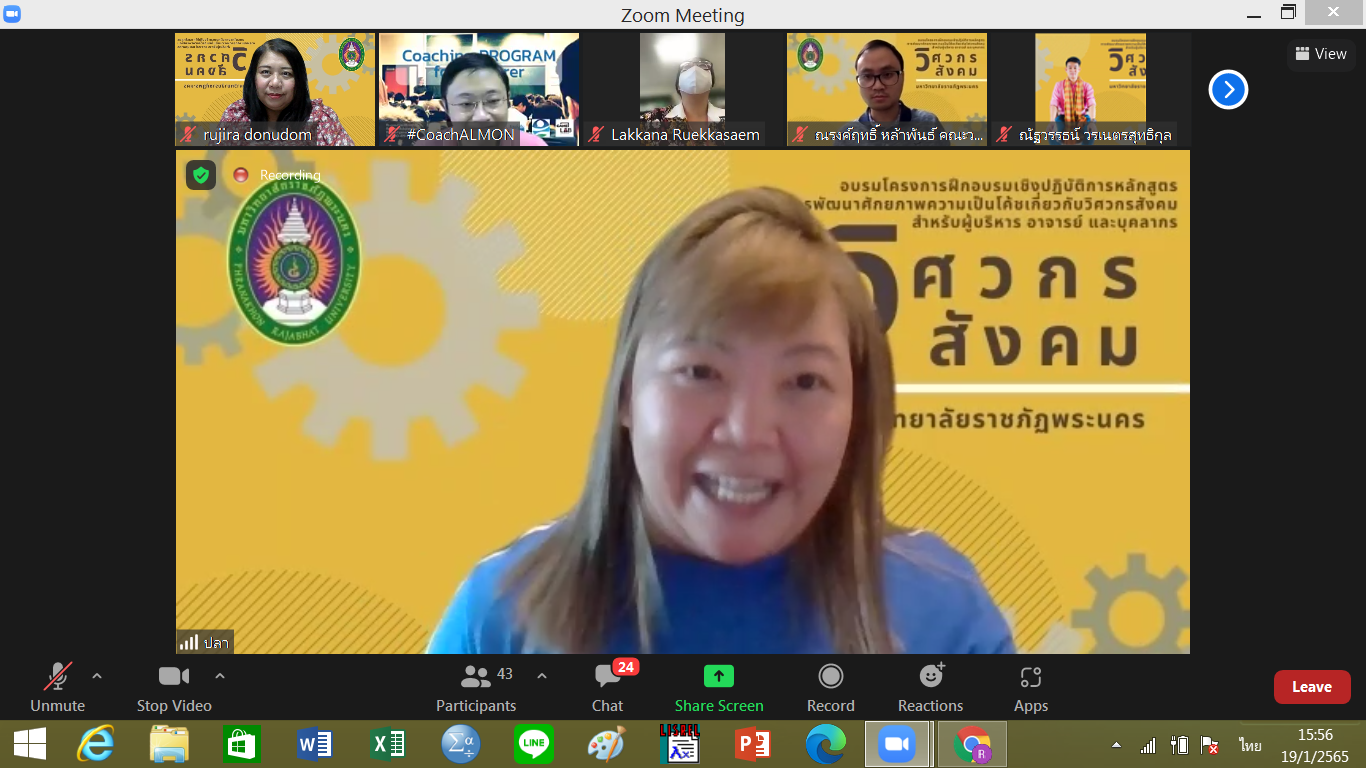The image size is (1366, 768).
Task: Open Microsoft Edge from taskbar
Action: [825, 744]
